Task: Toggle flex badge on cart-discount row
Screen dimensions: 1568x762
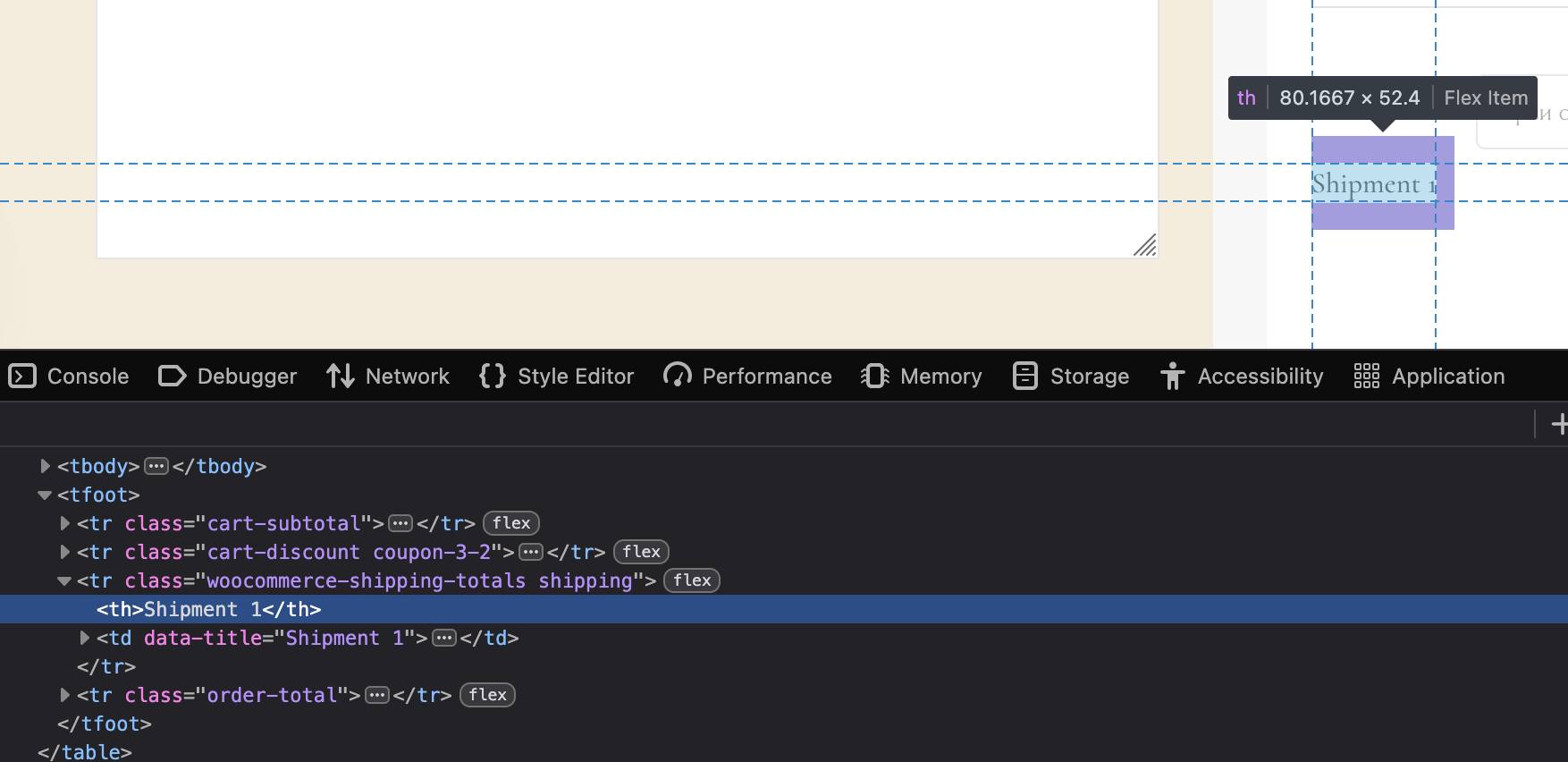Action: (x=641, y=552)
